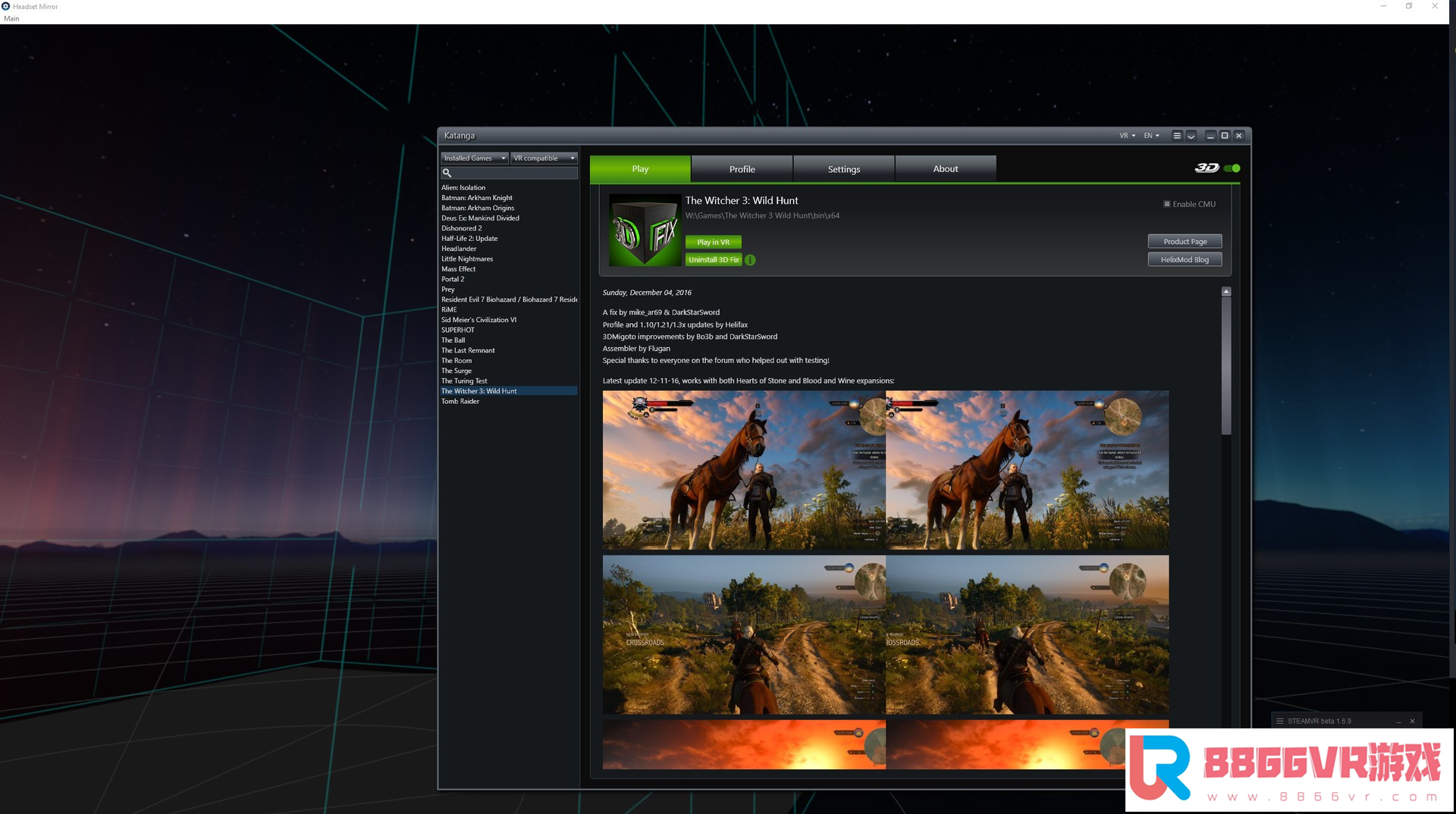Viewport: 1456px width, 814px height.
Task: Select The Witcher 3: Wild Hunt list entry
Action: coord(509,391)
